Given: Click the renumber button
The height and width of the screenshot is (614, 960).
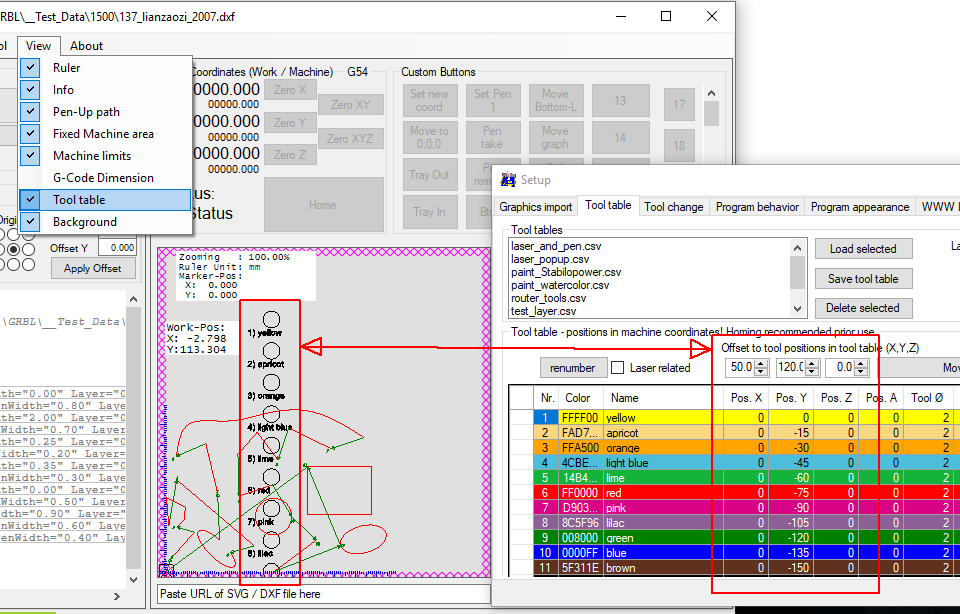Looking at the screenshot, I should coord(573,368).
